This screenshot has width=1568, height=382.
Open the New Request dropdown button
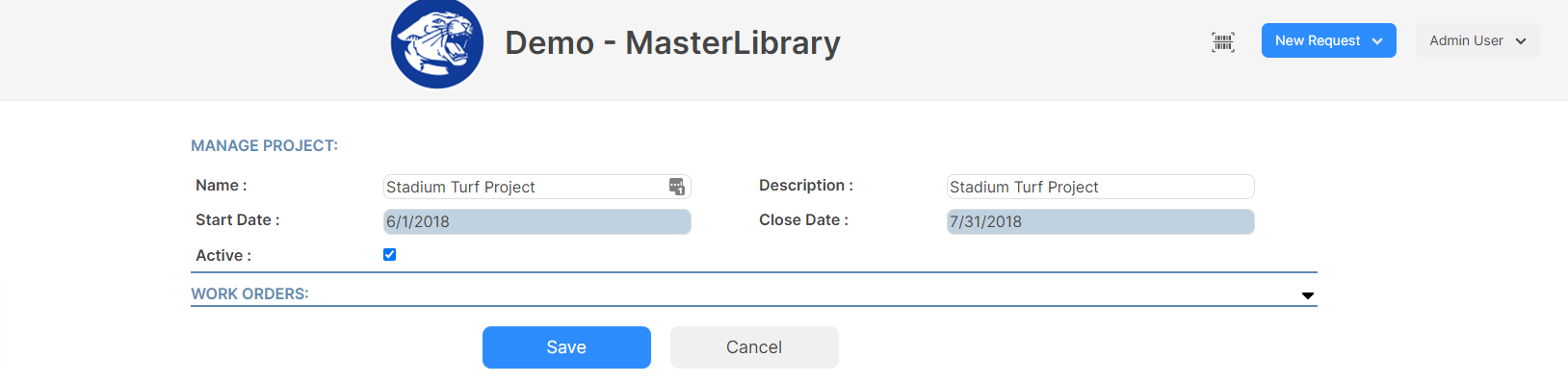click(1328, 40)
